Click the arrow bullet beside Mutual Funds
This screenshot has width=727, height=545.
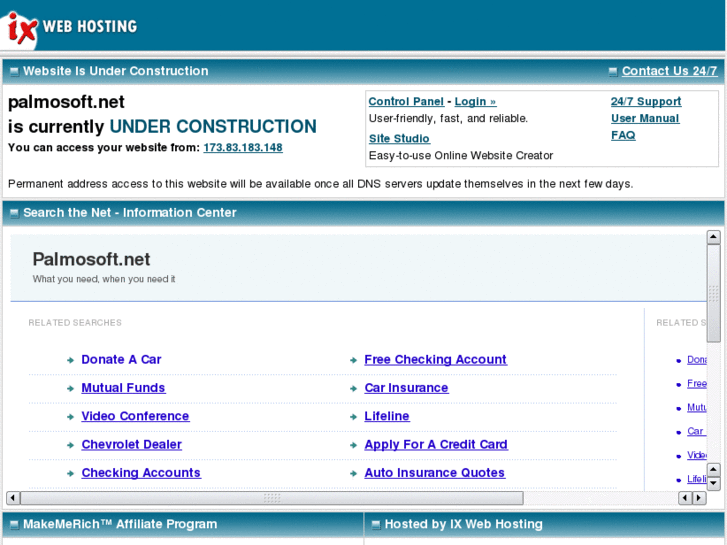(x=70, y=389)
